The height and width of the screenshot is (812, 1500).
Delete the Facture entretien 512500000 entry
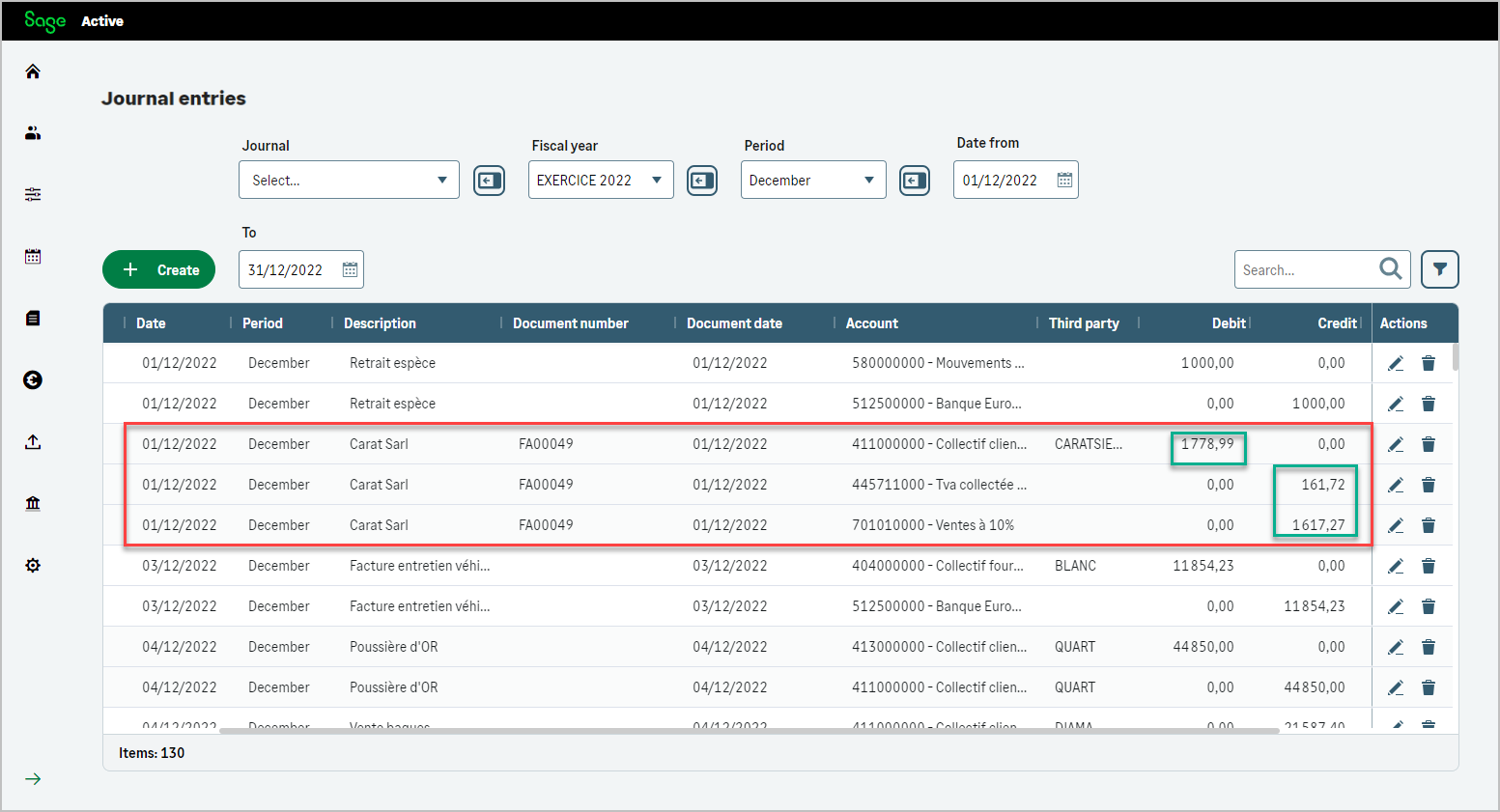pyautogui.click(x=1429, y=606)
